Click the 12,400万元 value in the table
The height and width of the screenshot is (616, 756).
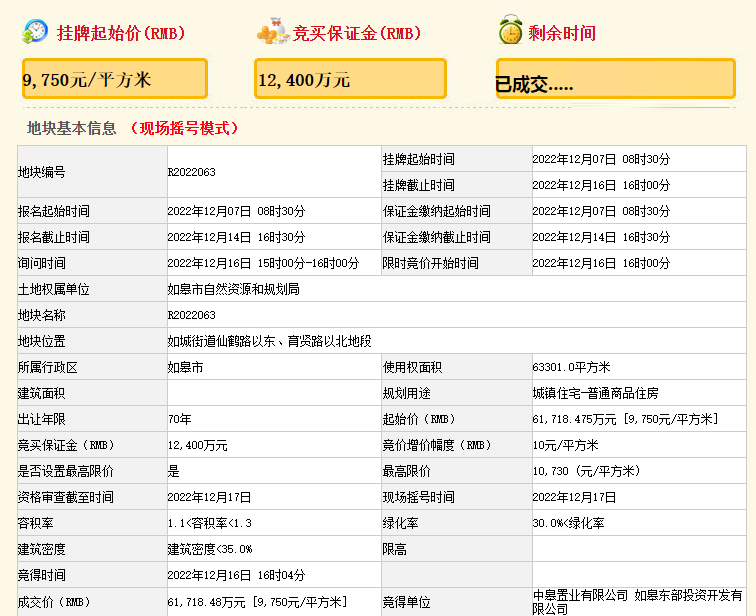[197, 445]
